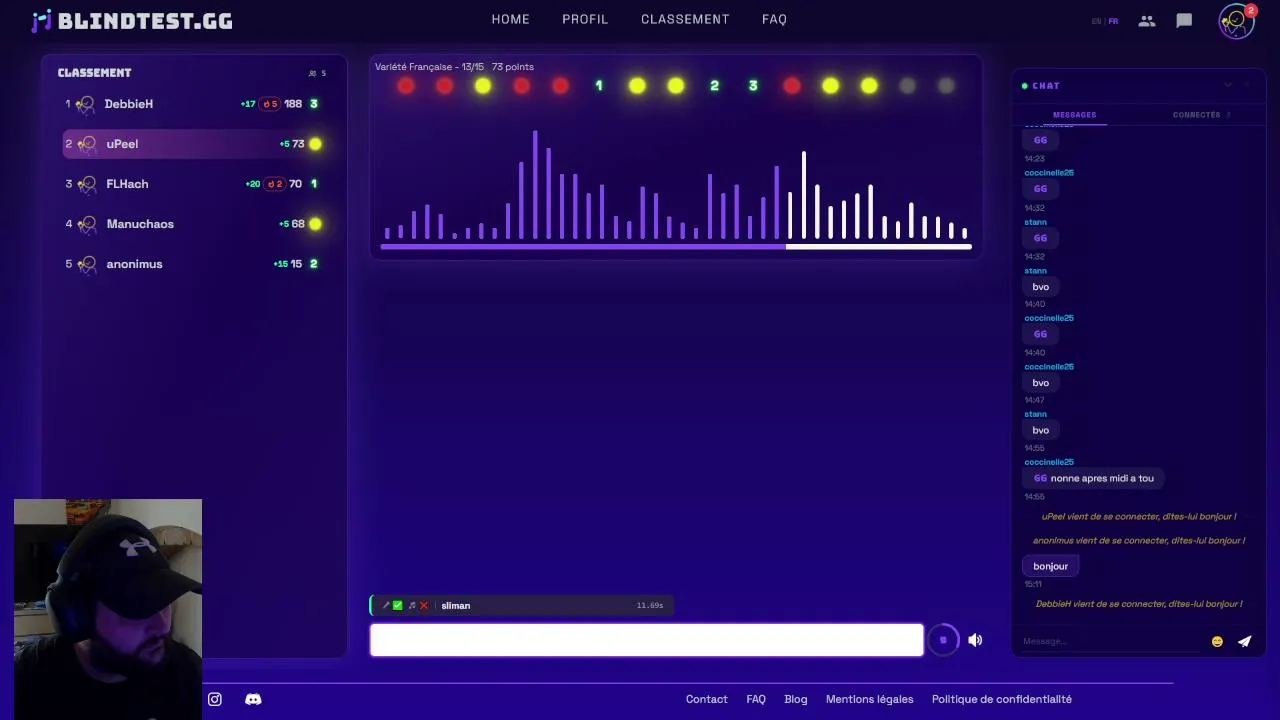Click round indicator numbered 2

coord(714,86)
